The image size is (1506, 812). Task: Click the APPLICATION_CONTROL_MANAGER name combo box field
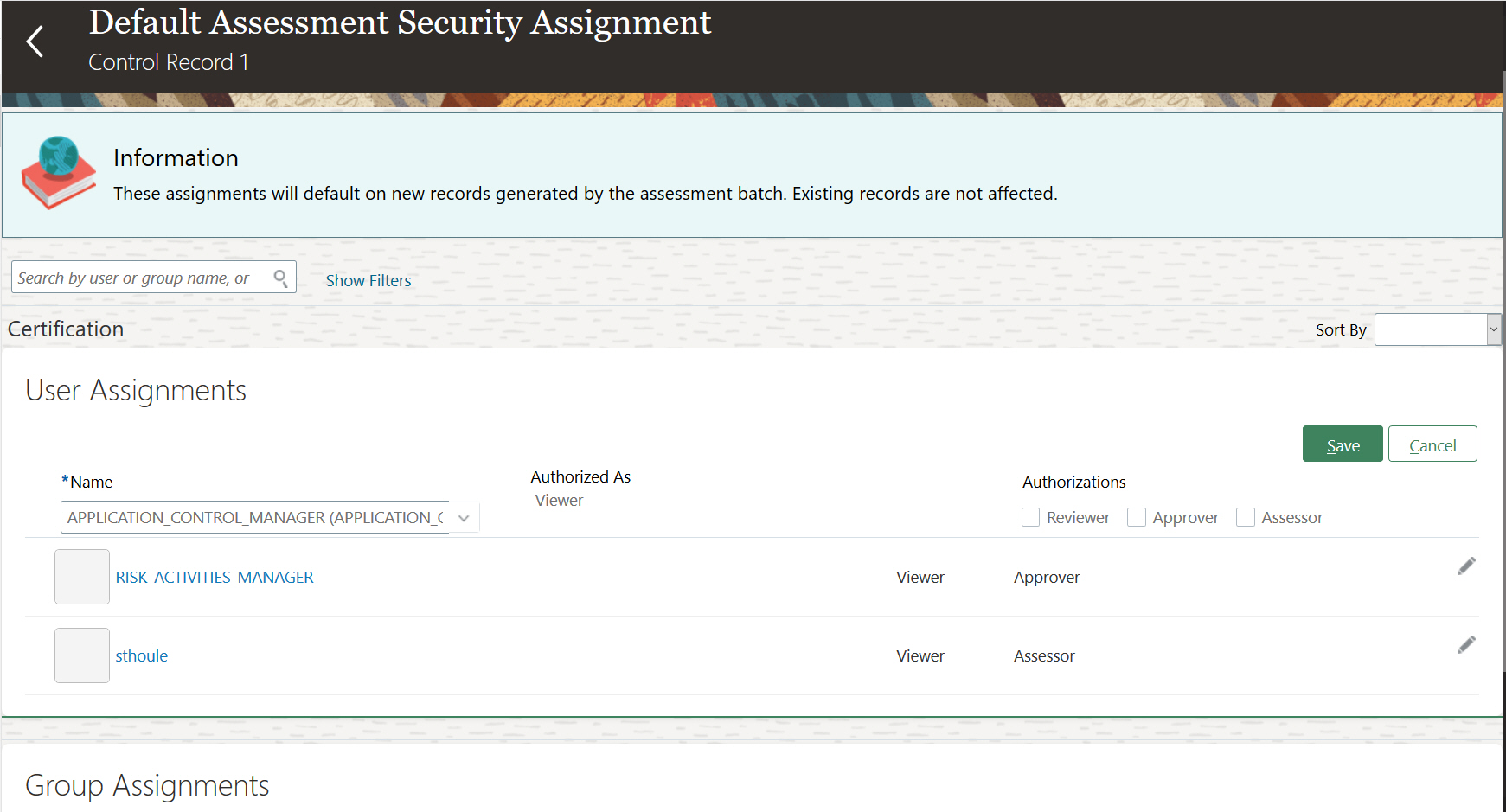click(255, 518)
